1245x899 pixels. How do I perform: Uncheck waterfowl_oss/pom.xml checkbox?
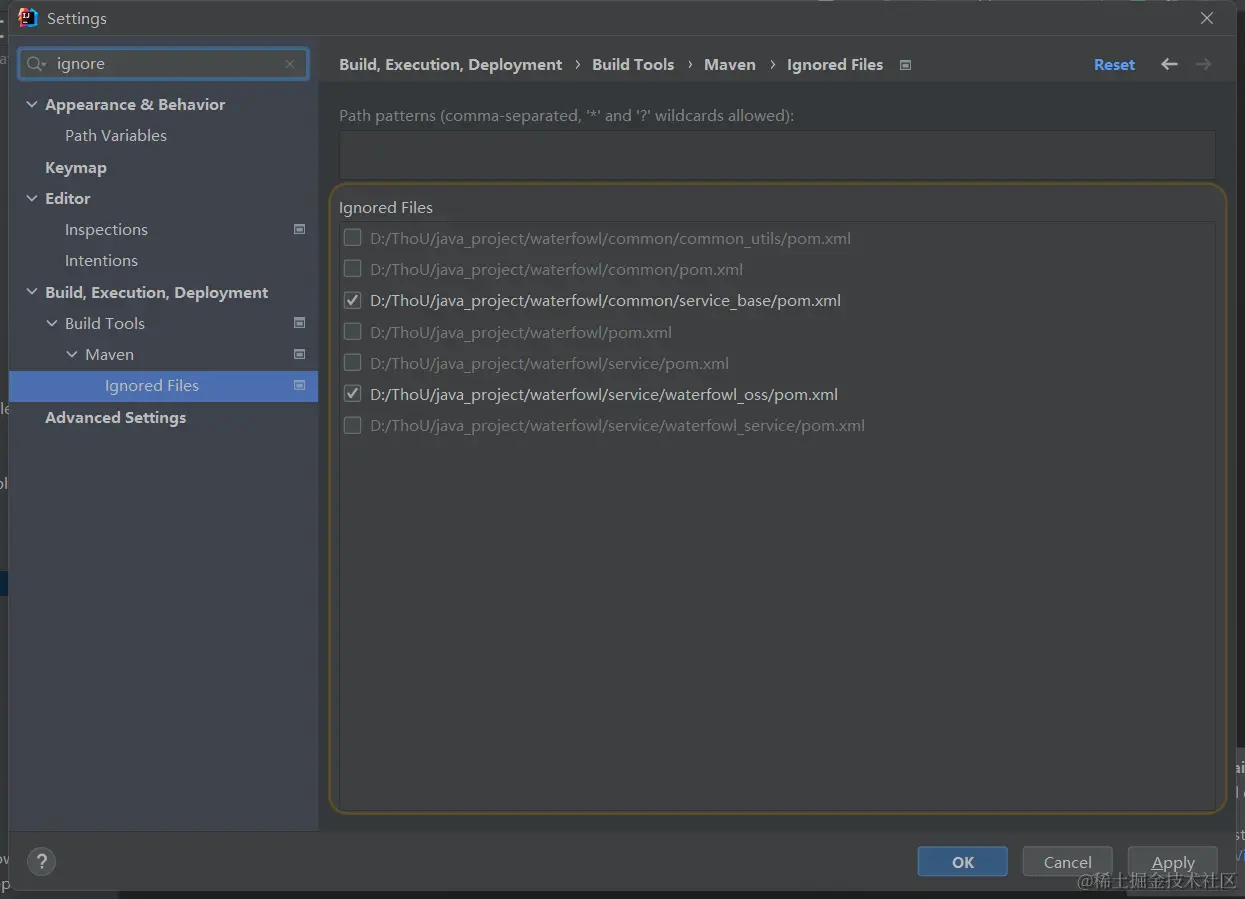pyautogui.click(x=352, y=394)
